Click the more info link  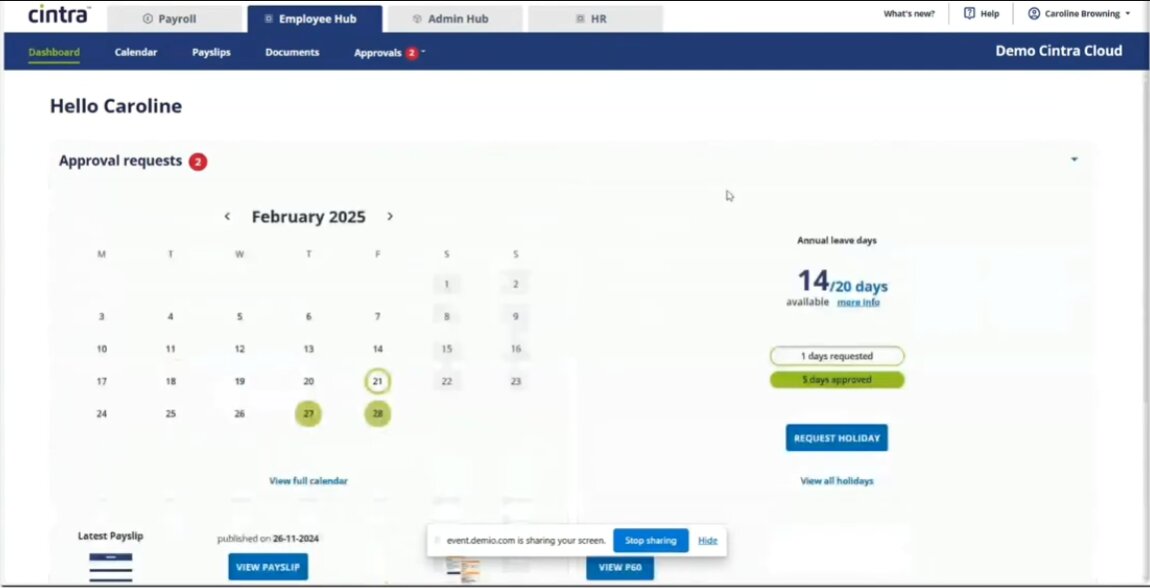coord(858,302)
